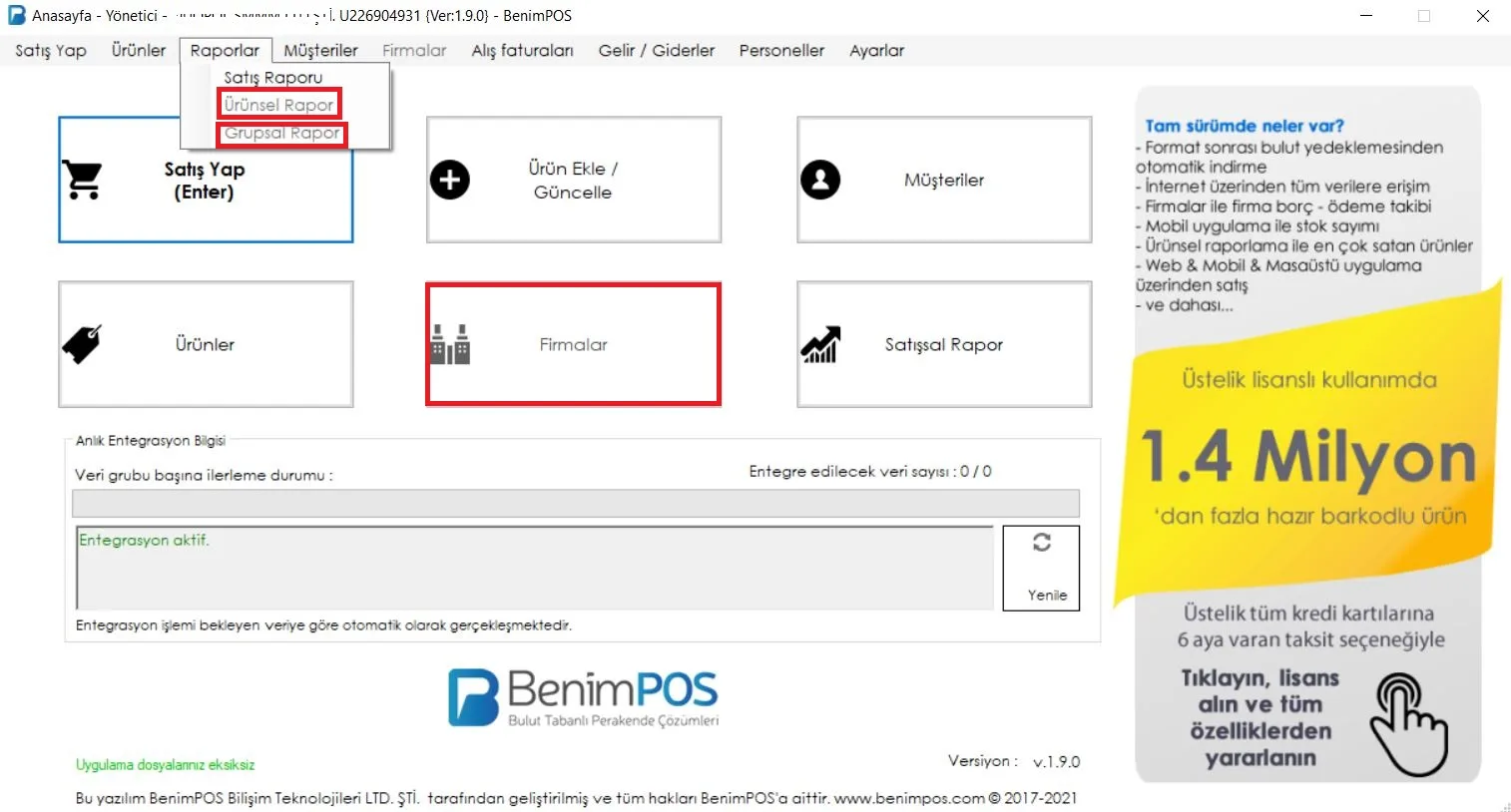Click the Ürünler tile label
1511x812 pixels.
(x=205, y=344)
